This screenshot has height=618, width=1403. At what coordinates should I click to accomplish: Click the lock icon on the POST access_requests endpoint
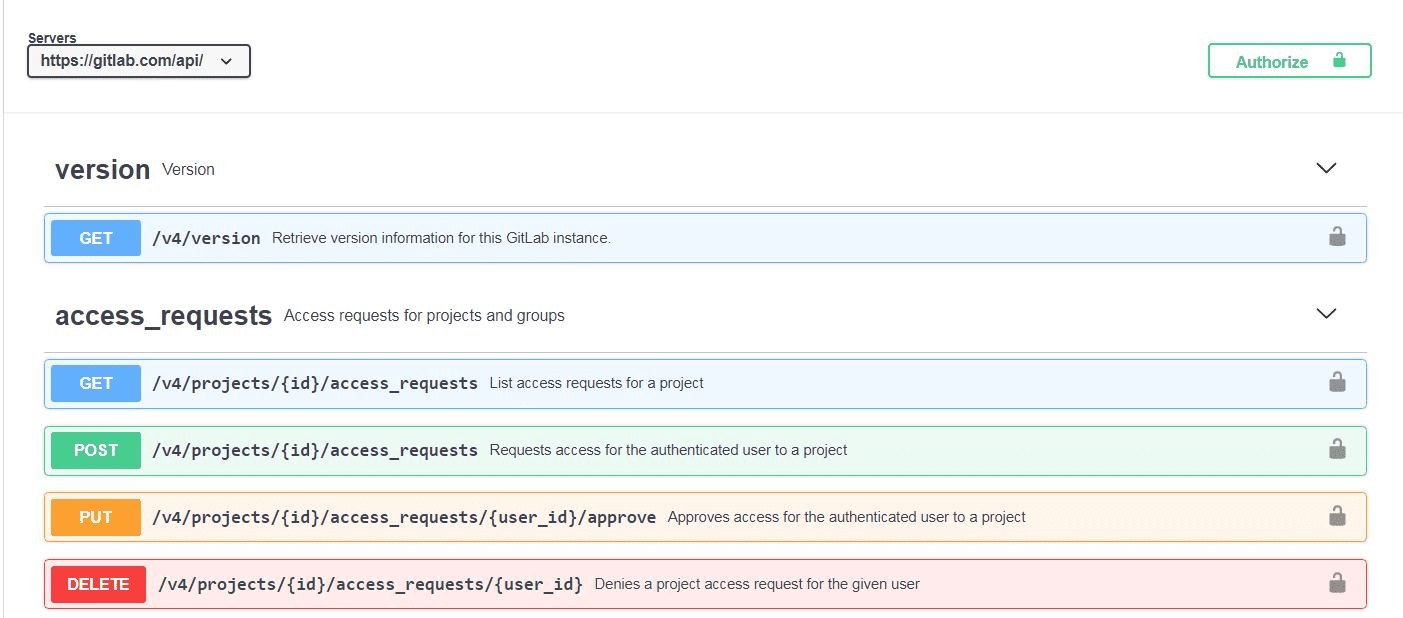pos(1337,450)
